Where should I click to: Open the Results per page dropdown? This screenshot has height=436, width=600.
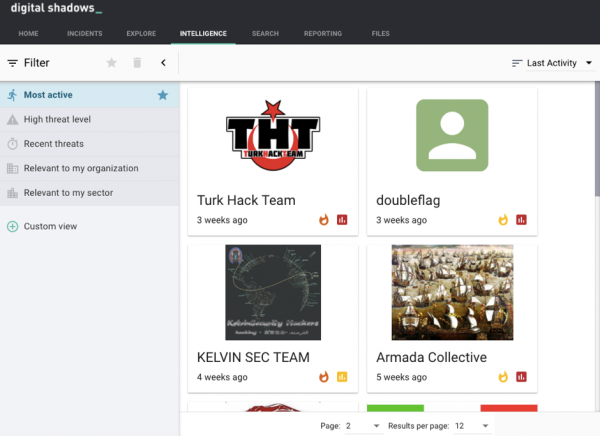[x=471, y=426]
